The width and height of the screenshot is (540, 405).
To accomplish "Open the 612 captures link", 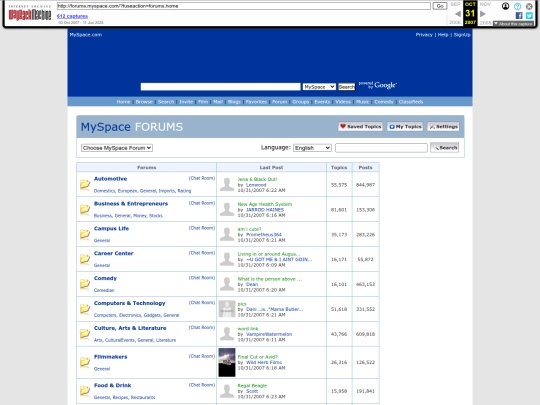I will point(72,16).
